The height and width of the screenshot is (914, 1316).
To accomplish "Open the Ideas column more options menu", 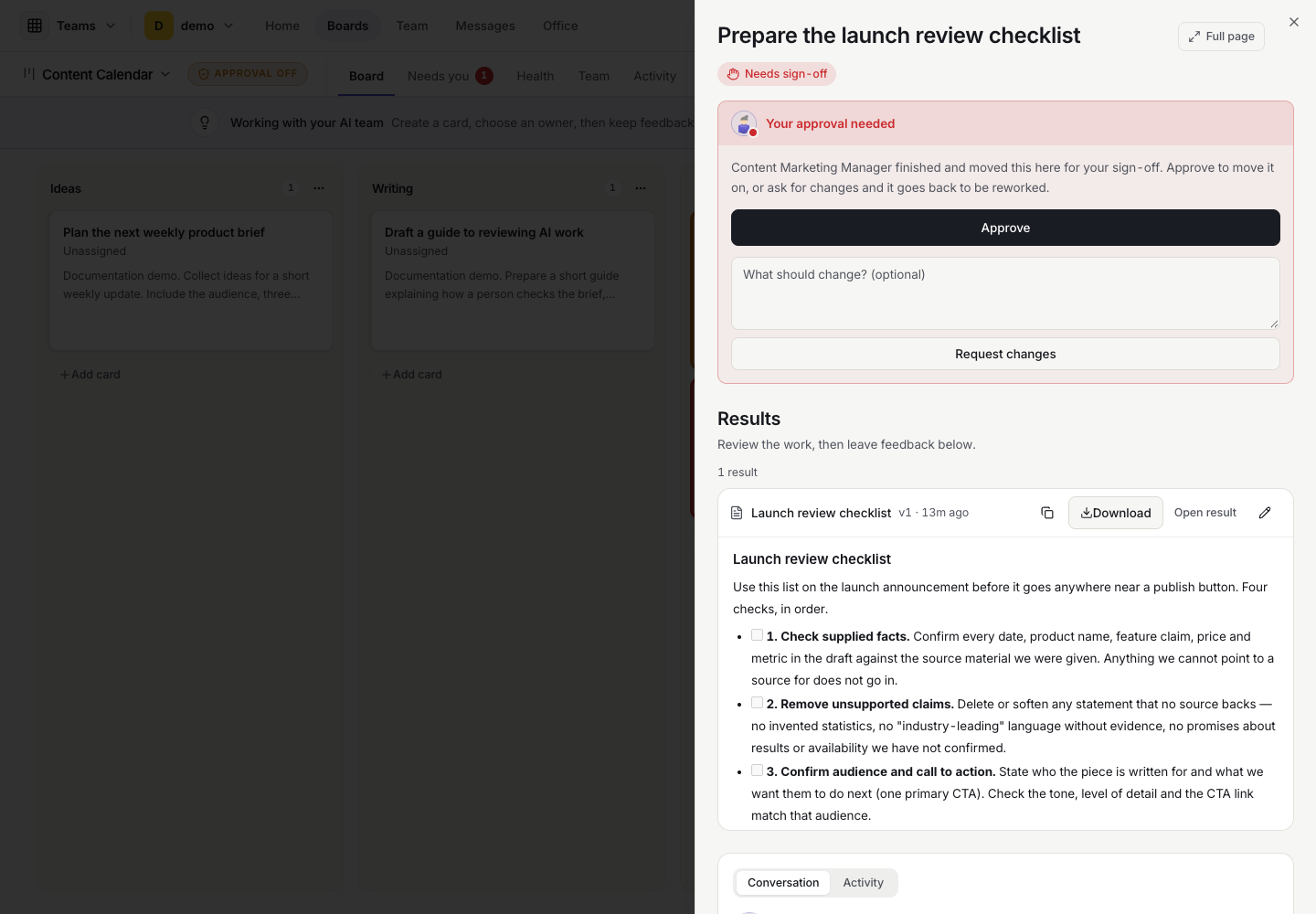I will click(x=319, y=188).
